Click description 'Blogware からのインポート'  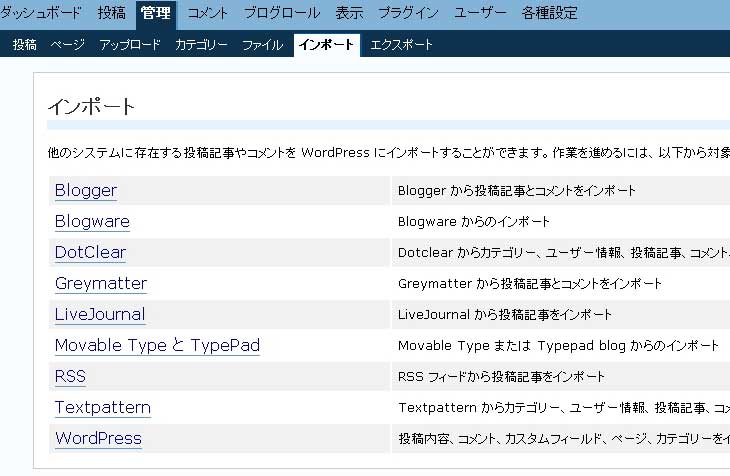coord(474,222)
